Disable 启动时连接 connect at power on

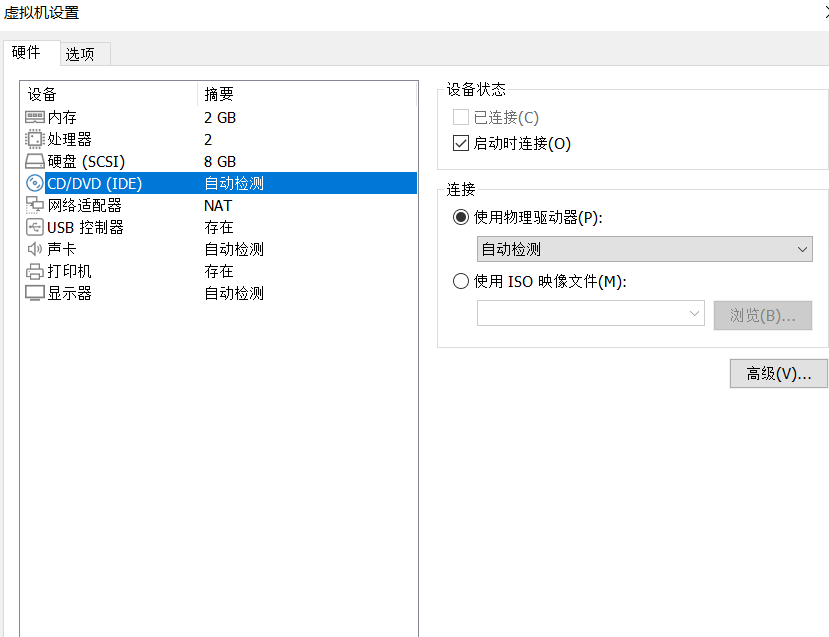[x=459, y=143]
